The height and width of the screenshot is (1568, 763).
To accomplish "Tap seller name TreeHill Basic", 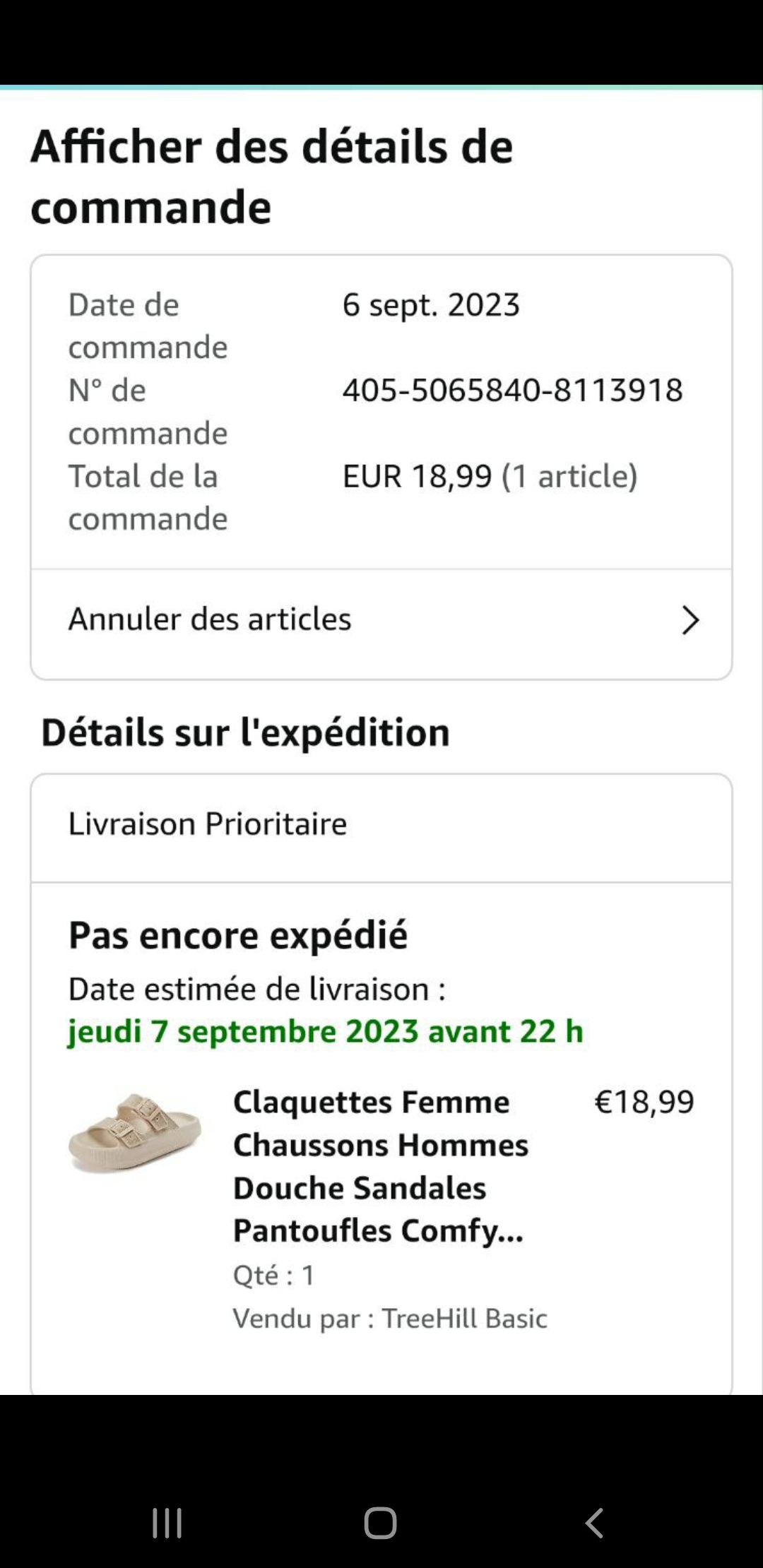I will (464, 1319).
